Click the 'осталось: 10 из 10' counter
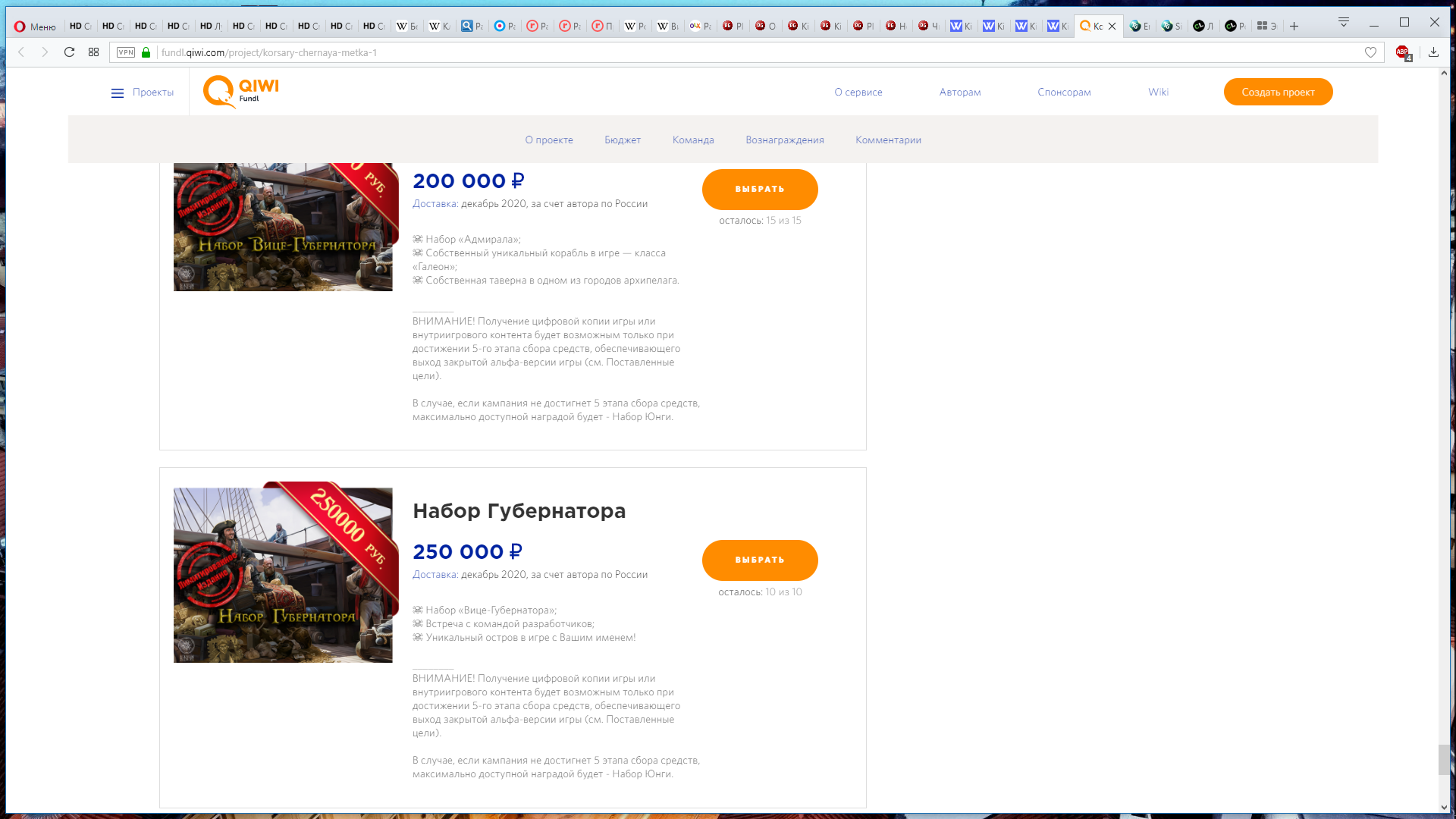Screen dimensions: 1456x819 (x=760, y=591)
